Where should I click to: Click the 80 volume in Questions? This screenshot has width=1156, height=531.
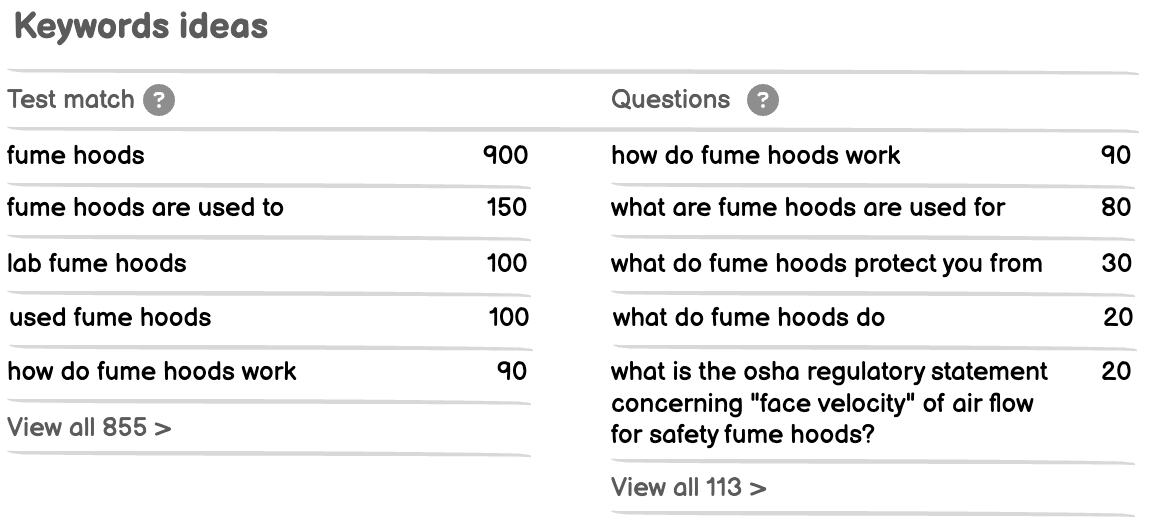1116,207
